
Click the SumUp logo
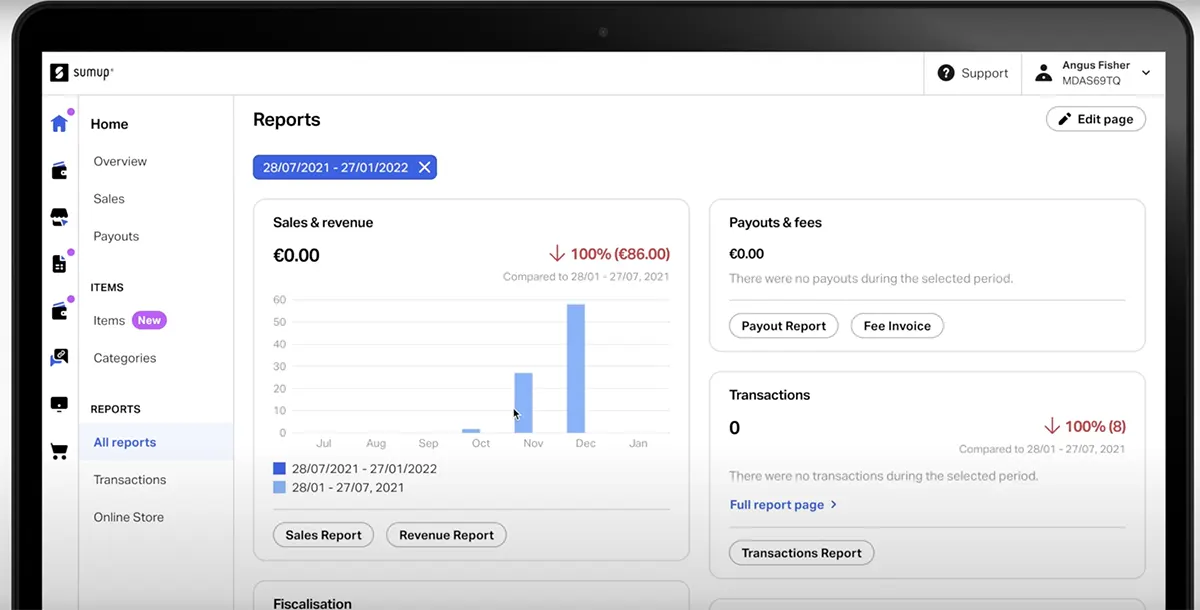point(82,73)
